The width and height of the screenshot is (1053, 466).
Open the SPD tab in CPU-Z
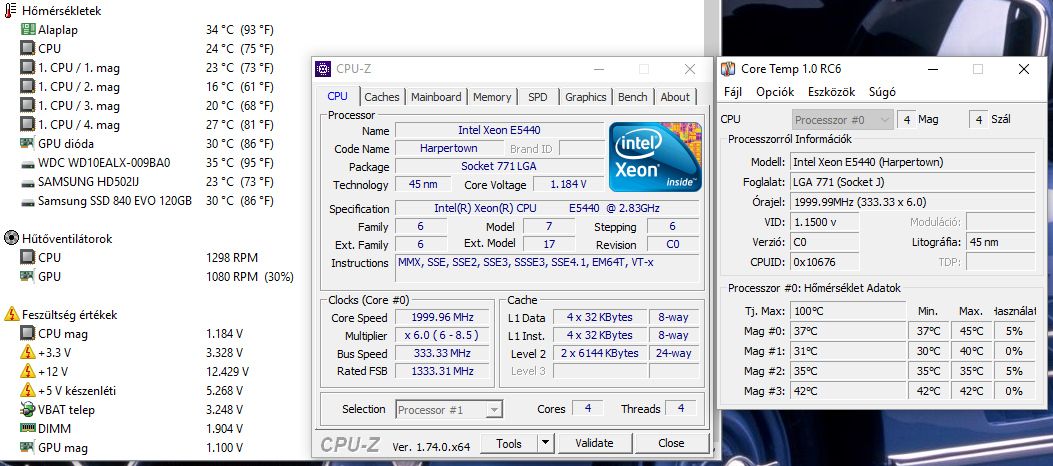(538, 97)
